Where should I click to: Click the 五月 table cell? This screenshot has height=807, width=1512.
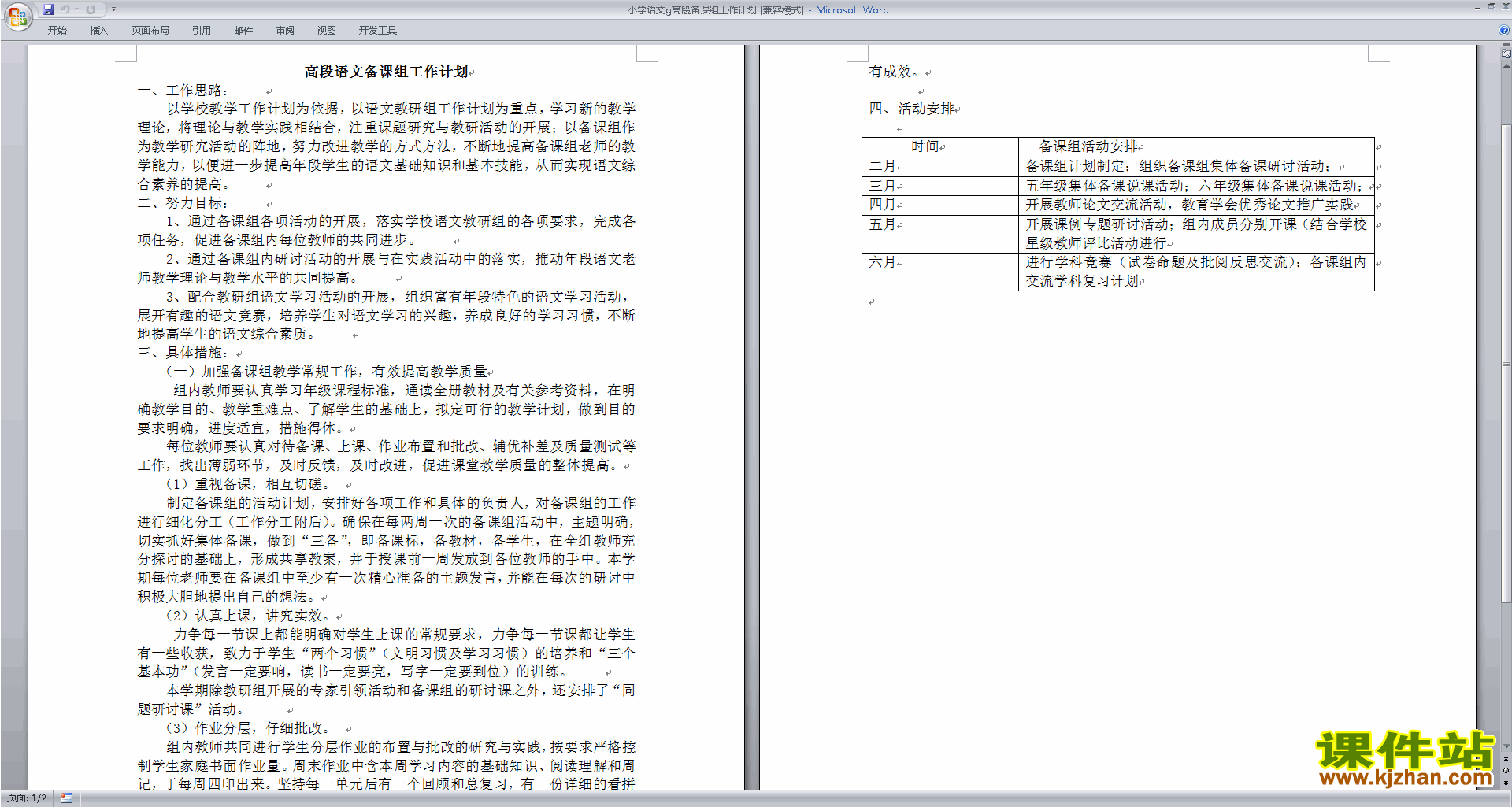(940, 234)
